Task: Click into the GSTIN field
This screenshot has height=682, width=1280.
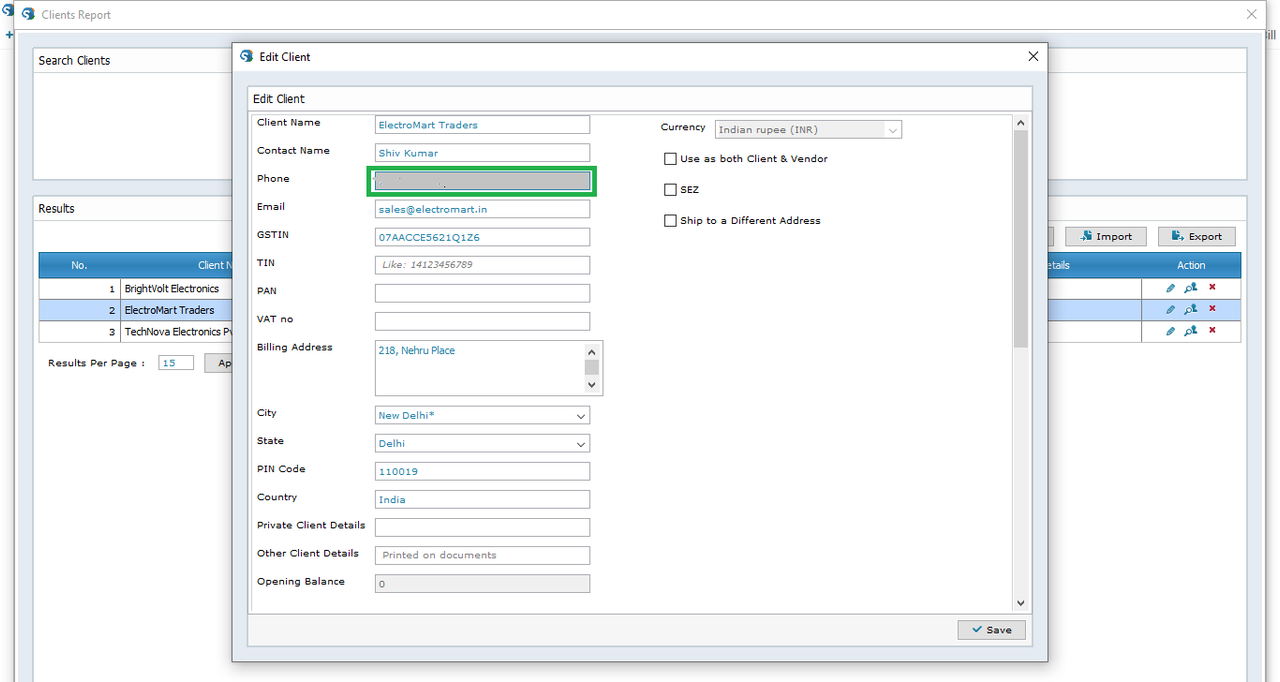Action: [482, 237]
